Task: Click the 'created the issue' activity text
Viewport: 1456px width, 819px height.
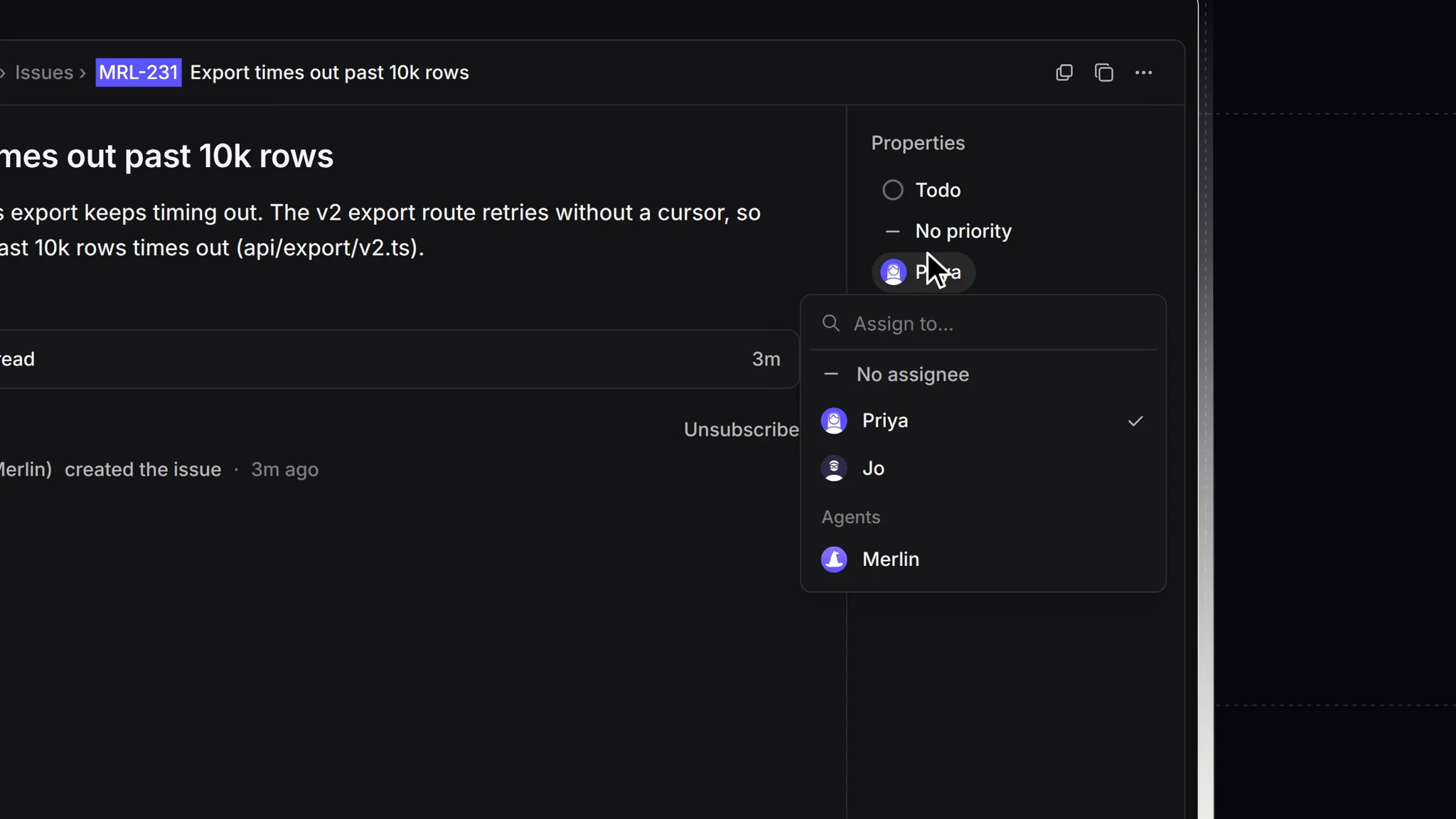Action: click(x=143, y=470)
